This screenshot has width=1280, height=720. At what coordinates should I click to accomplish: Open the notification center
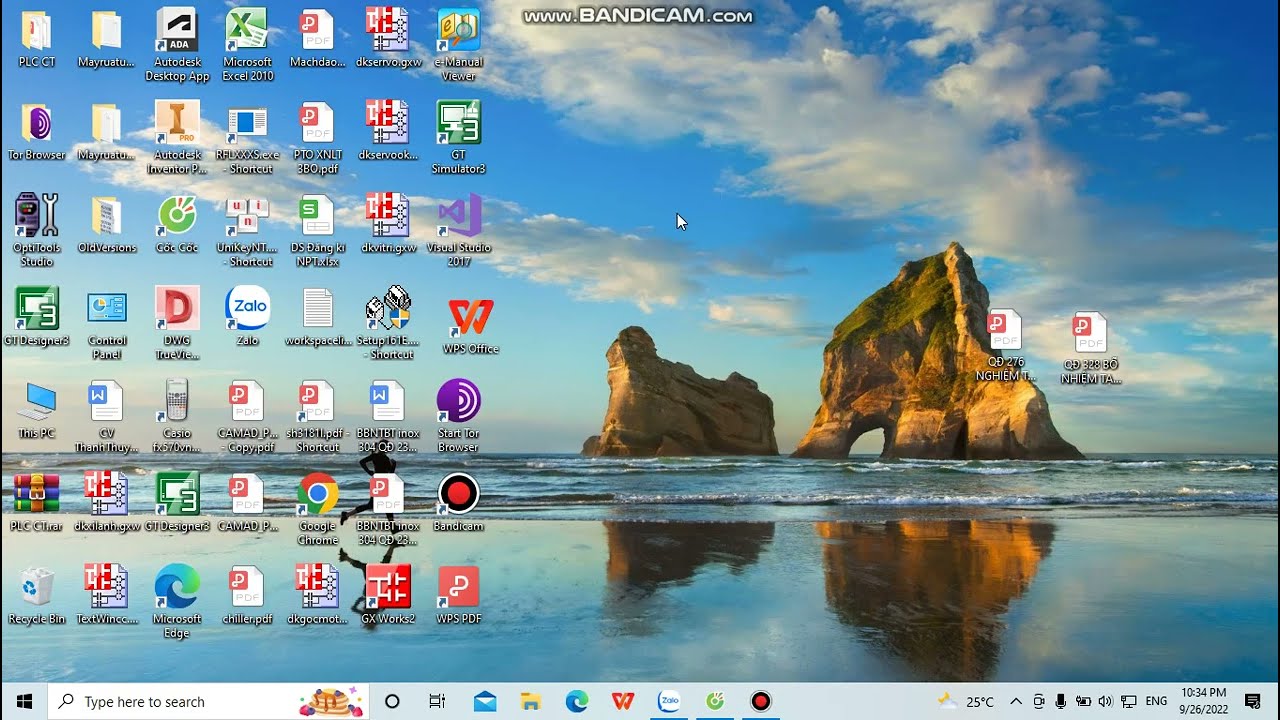[1252, 701]
